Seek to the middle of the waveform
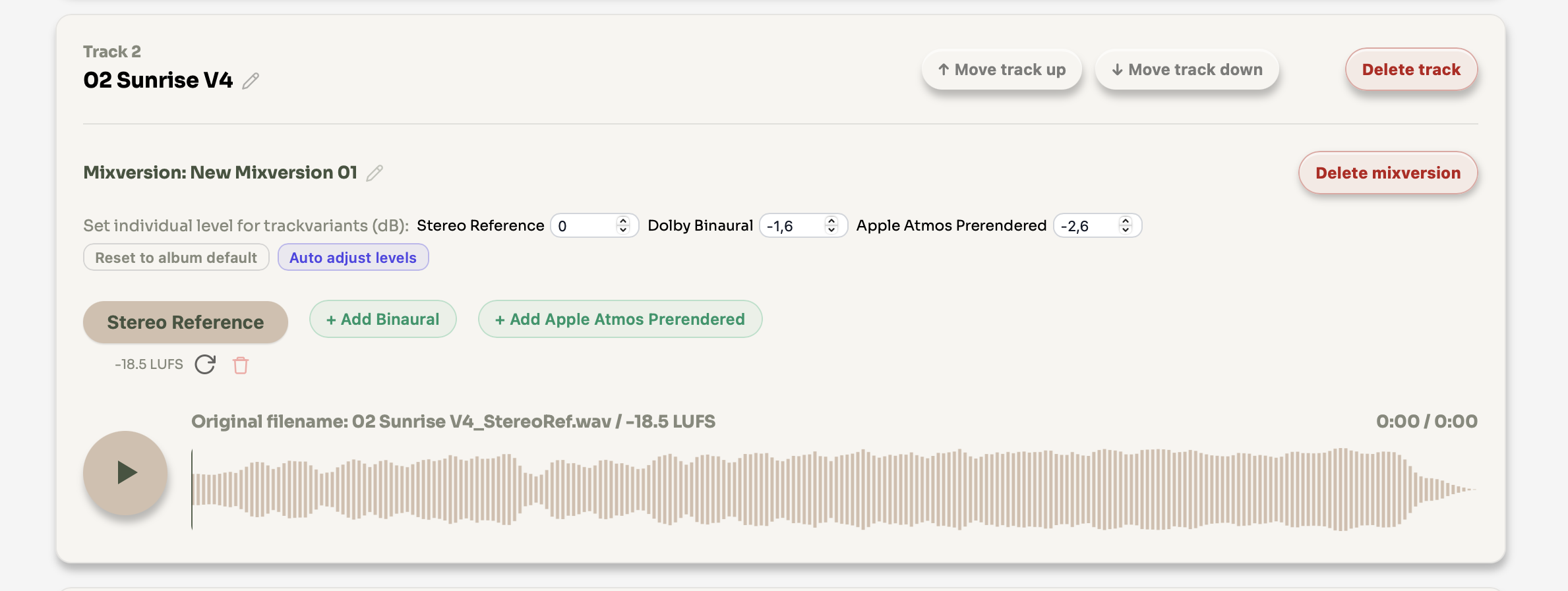This screenshot has width=1568, height=591. [x=834, y=490]
